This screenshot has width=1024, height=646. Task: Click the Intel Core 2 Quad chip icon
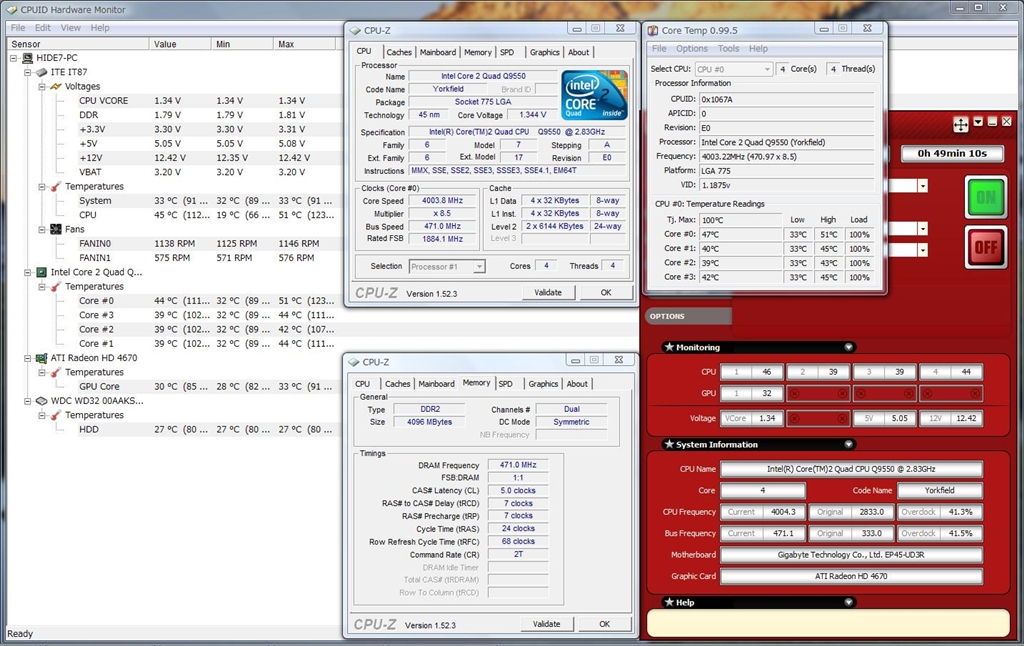pos(42,272)
